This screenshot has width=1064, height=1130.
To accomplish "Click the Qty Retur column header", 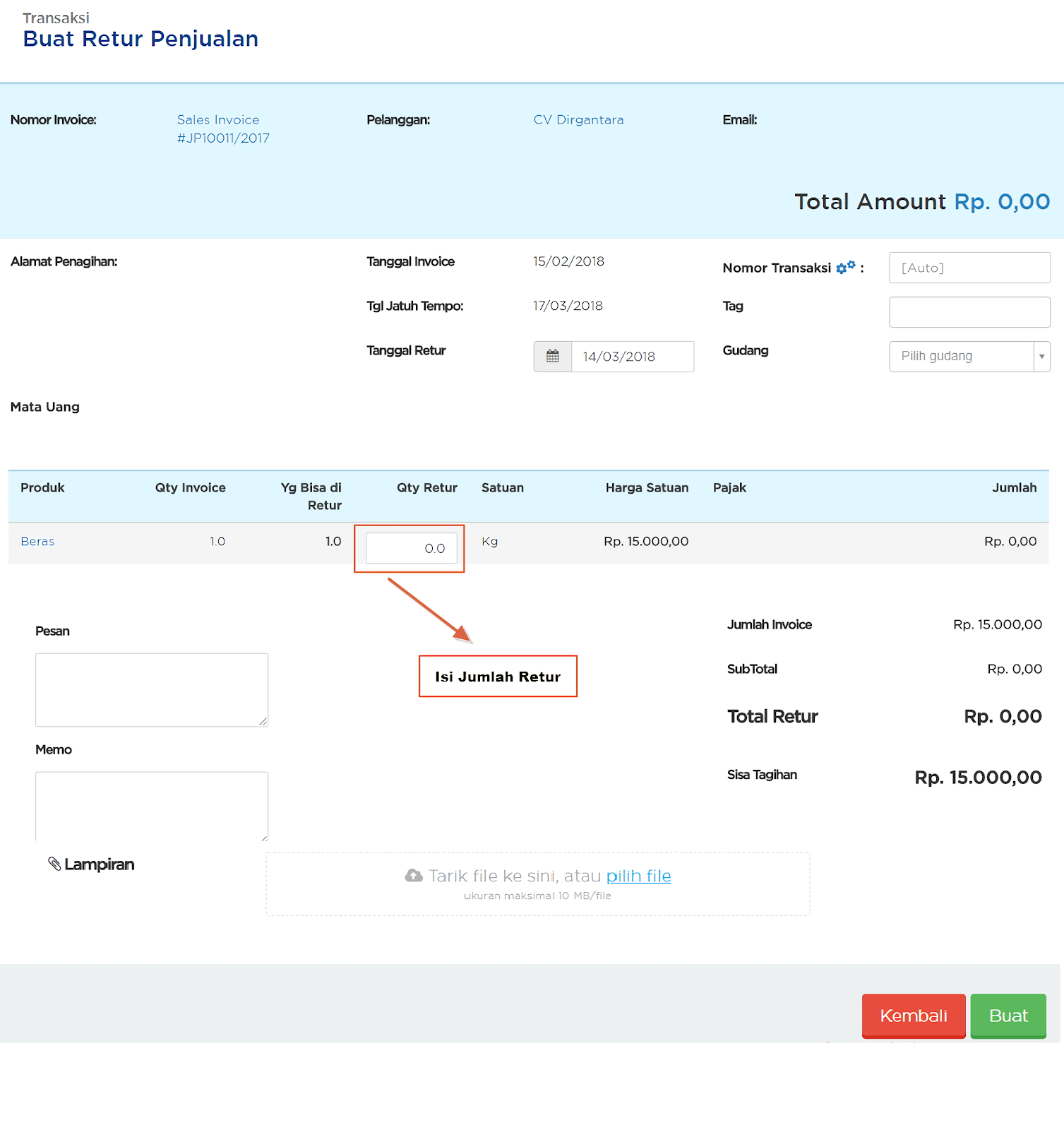I will [427, 488].
